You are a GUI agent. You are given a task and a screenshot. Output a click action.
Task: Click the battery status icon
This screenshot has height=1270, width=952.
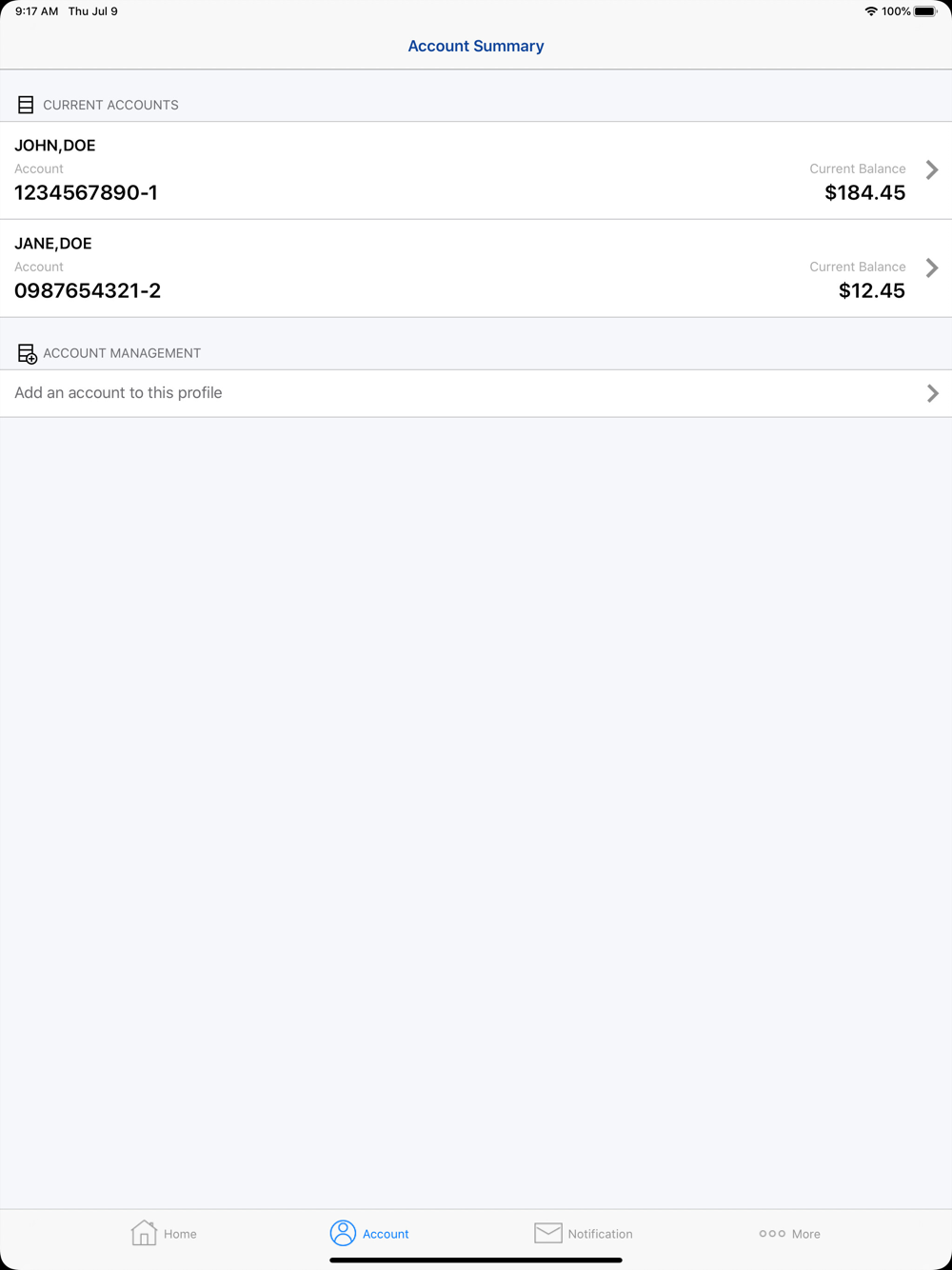(x=925, y=11)
